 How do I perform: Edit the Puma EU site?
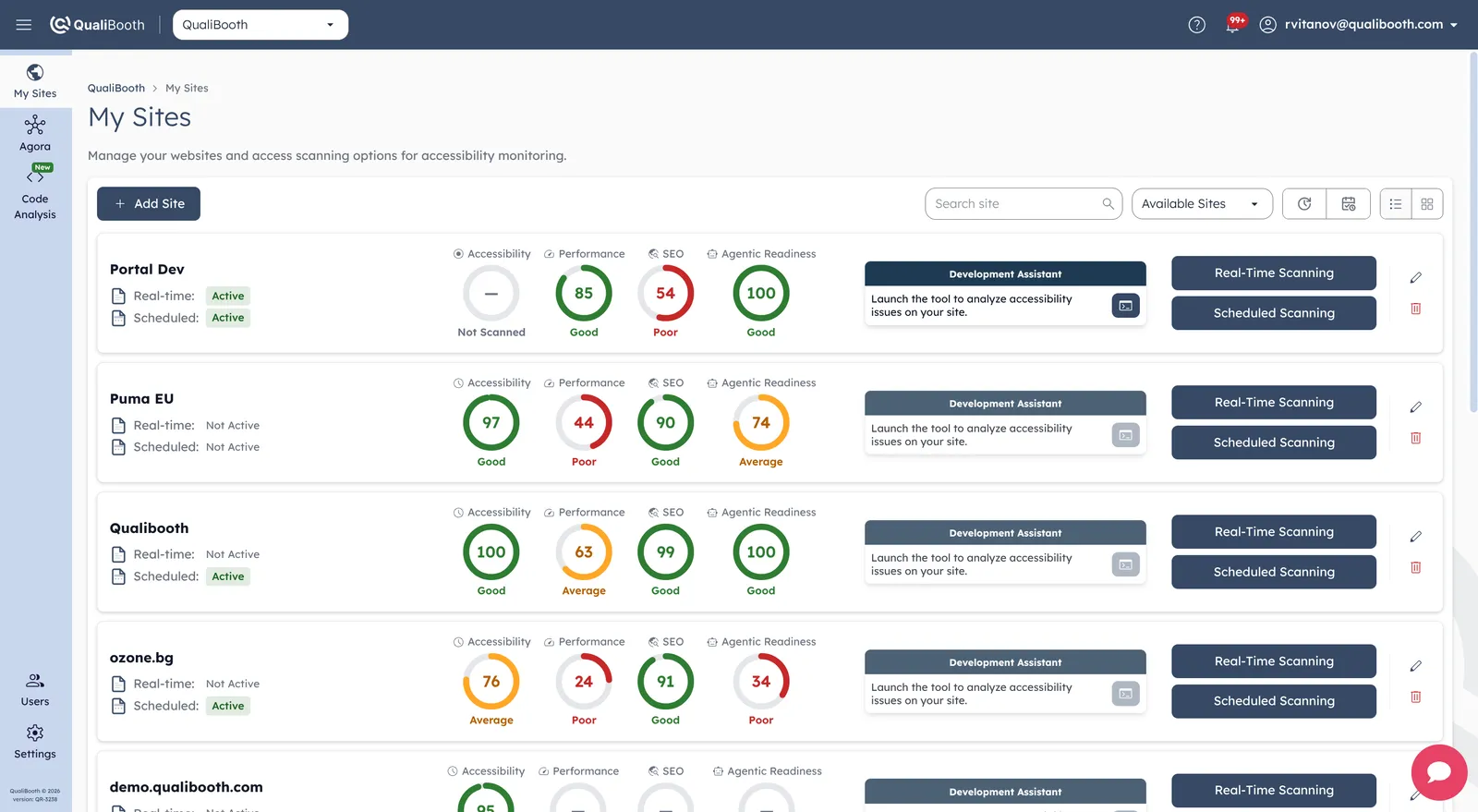1415,407
